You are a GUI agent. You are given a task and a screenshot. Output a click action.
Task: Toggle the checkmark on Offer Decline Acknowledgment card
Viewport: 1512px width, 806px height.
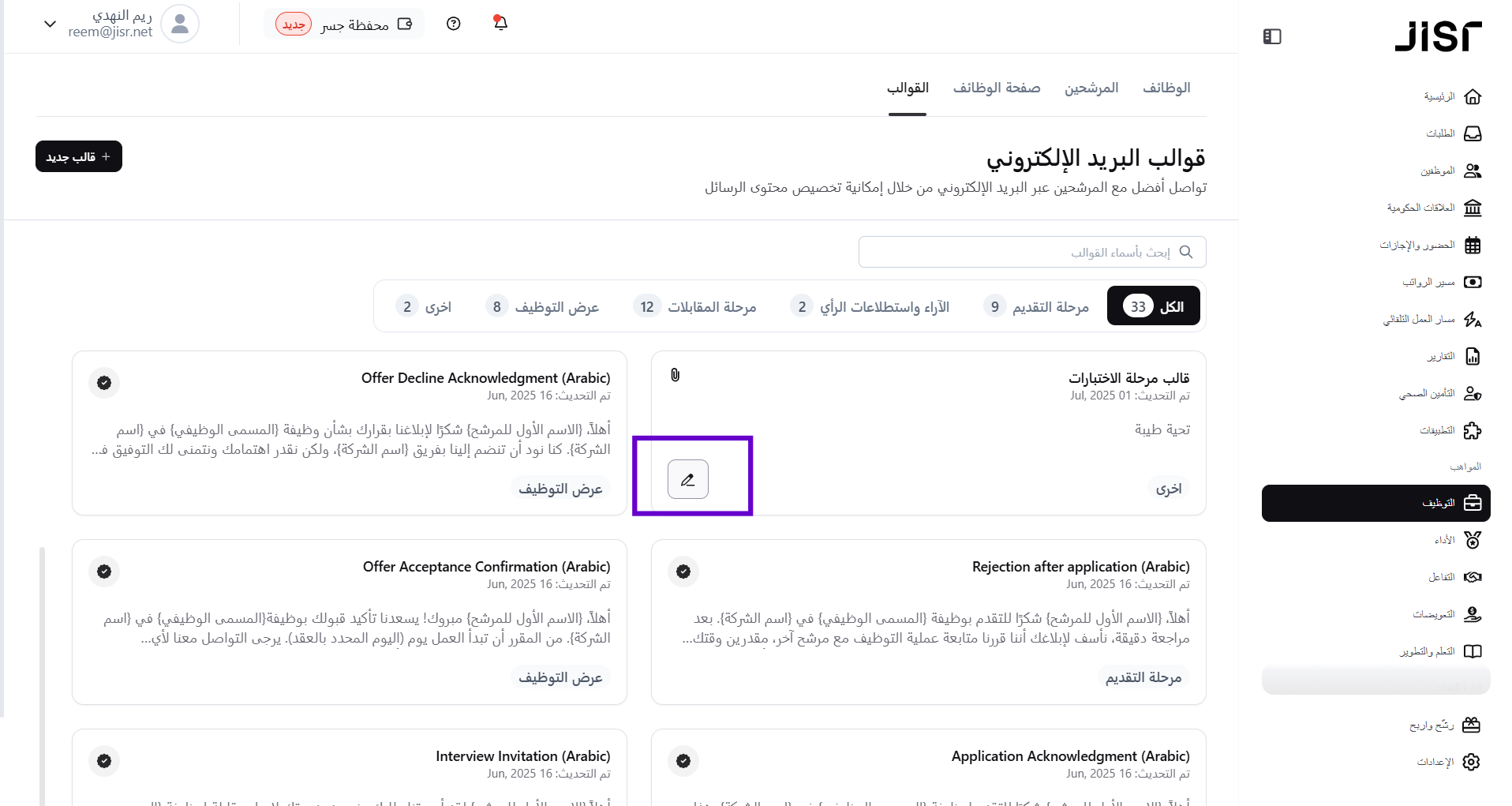tap(104, 383)
